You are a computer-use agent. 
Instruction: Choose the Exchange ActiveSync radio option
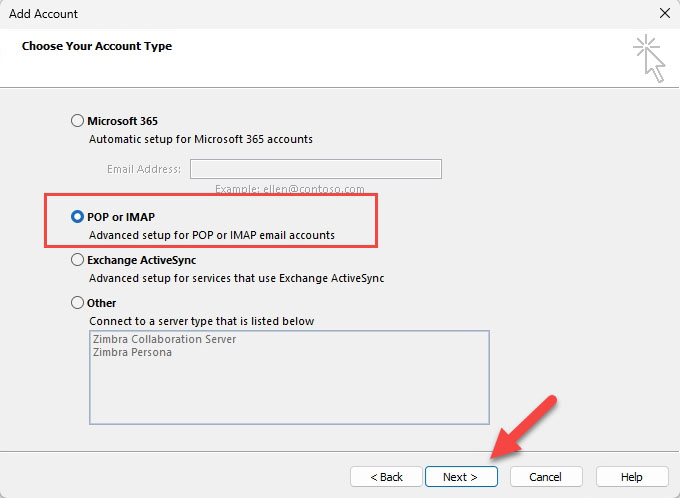tap(78, 260)
